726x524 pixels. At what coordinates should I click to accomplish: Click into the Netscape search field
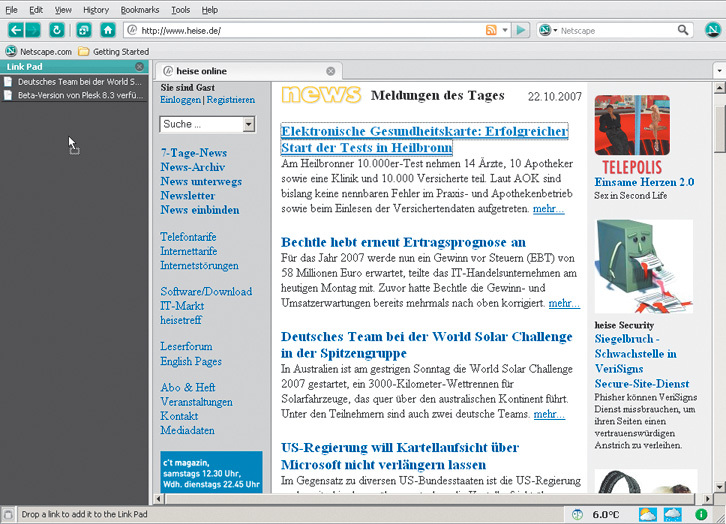click(617, 31)
